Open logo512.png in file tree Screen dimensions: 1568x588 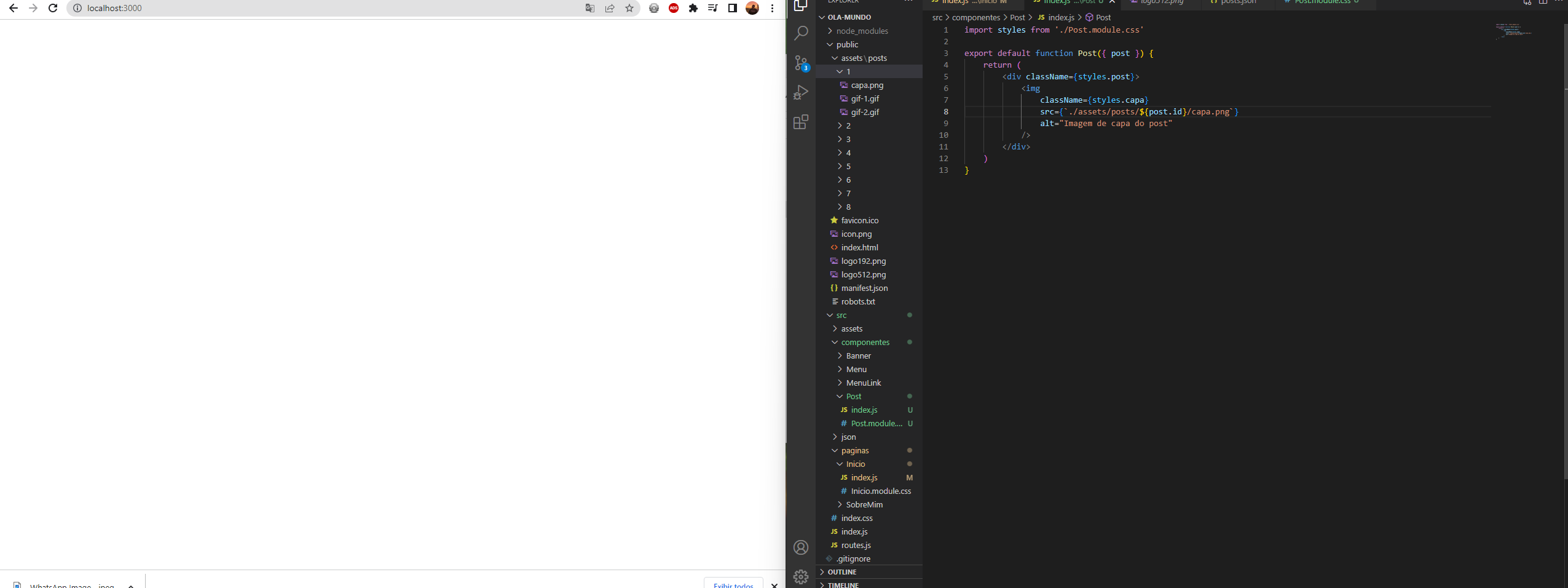click(x=869, y=274)
